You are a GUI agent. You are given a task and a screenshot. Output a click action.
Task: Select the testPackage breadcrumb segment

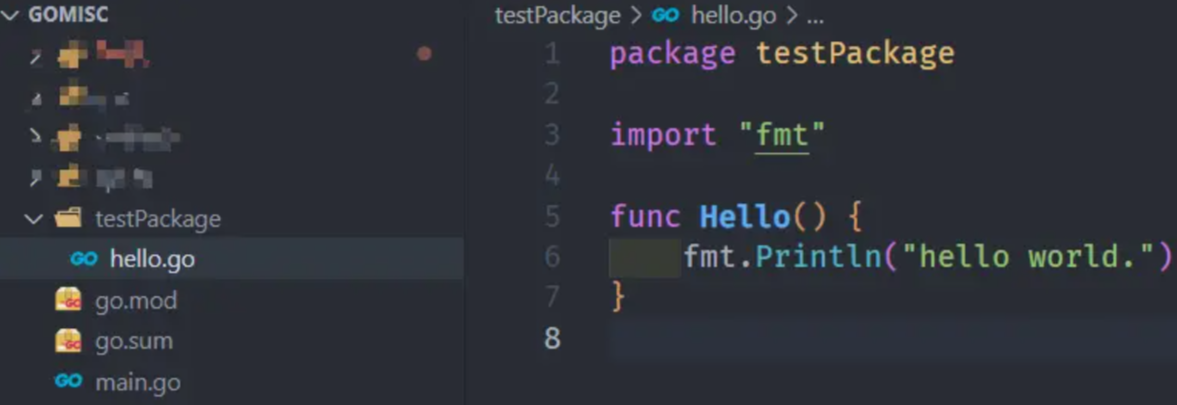[558, 16]
